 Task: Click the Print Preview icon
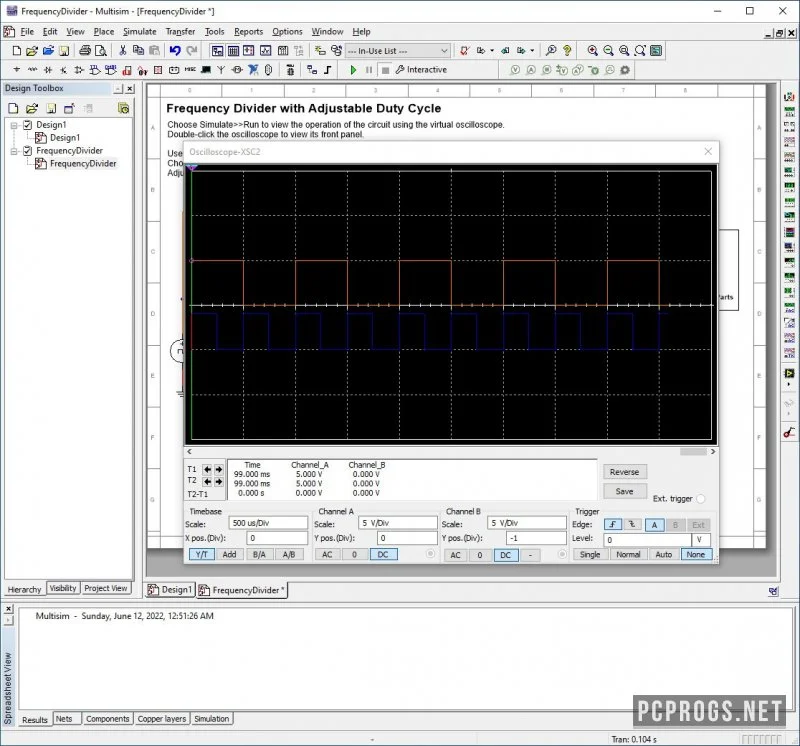click(101, 51)
